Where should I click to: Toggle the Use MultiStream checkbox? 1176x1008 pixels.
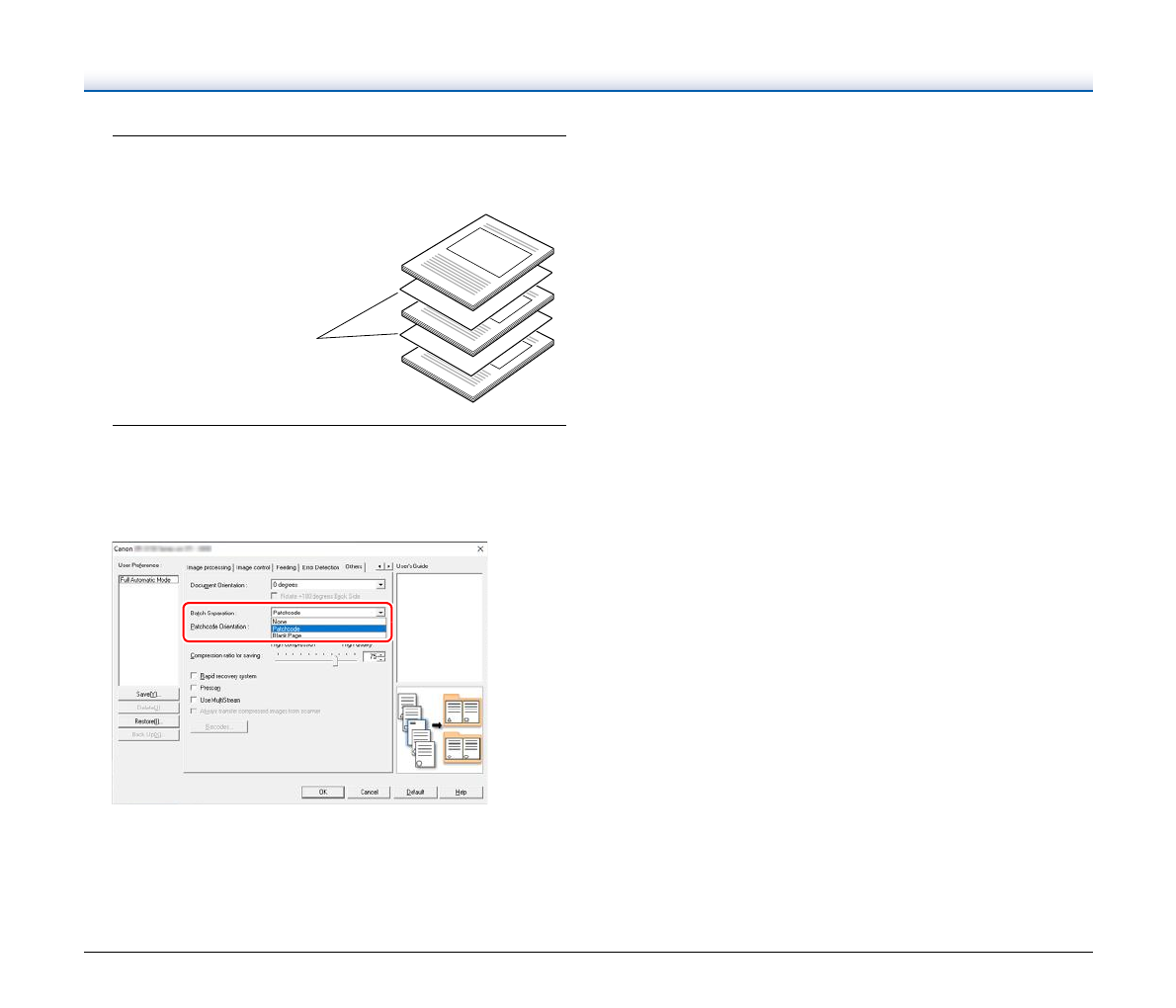coord(194,700)
